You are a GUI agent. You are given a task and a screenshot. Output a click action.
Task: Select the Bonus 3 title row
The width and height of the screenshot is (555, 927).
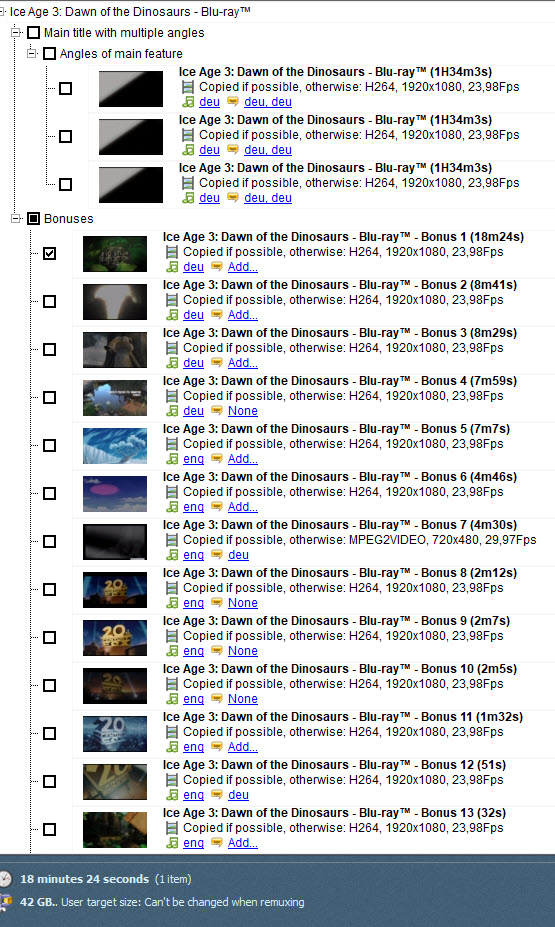click(x=340, y=333)
